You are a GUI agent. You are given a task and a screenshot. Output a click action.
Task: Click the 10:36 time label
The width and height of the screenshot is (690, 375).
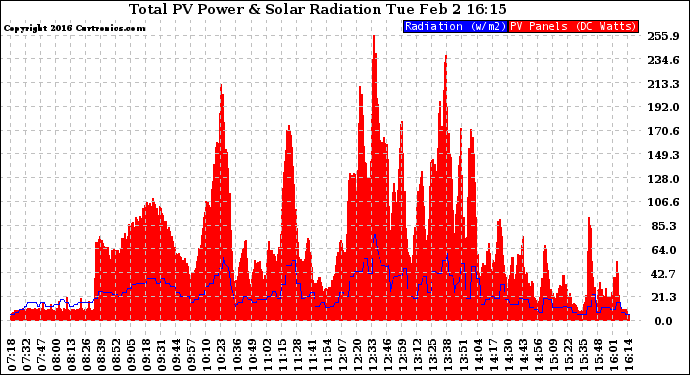pyautogui.click(x=237, y=355)
